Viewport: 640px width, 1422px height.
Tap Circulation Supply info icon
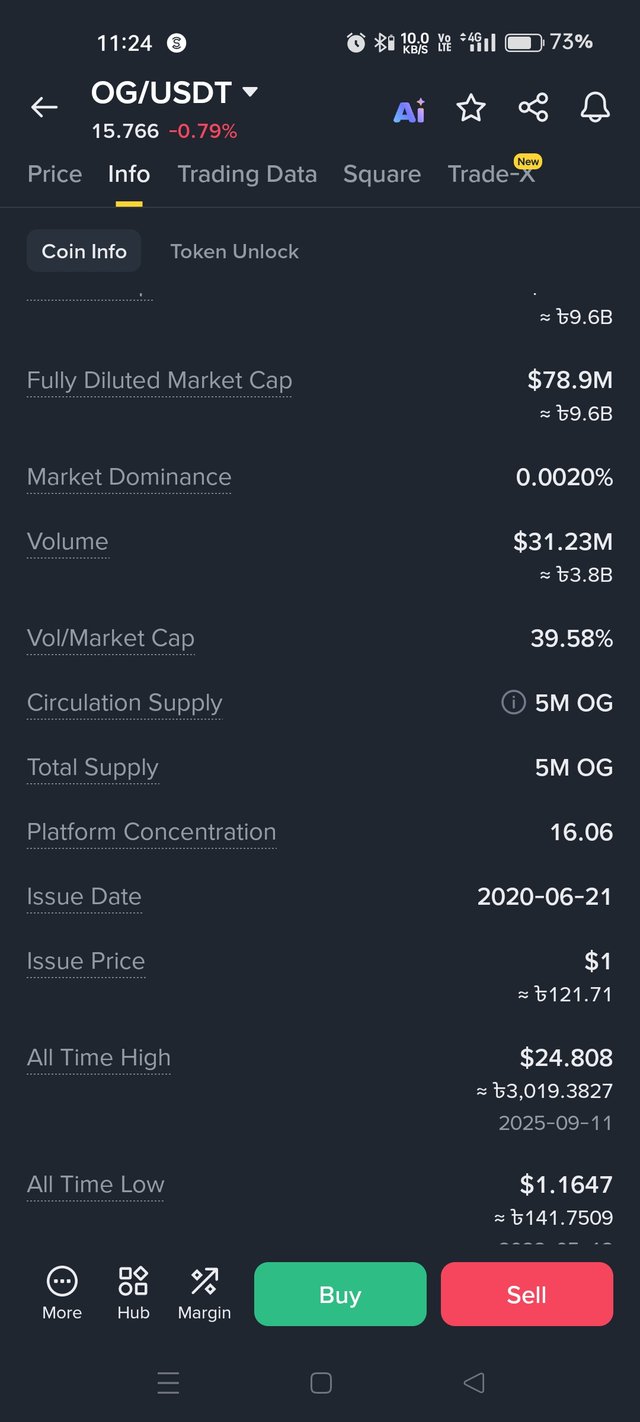pos(513,703)
